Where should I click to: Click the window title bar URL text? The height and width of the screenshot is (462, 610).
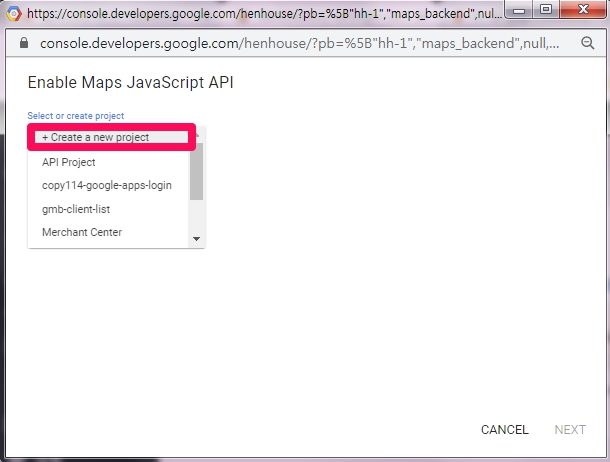click(265, 14)
